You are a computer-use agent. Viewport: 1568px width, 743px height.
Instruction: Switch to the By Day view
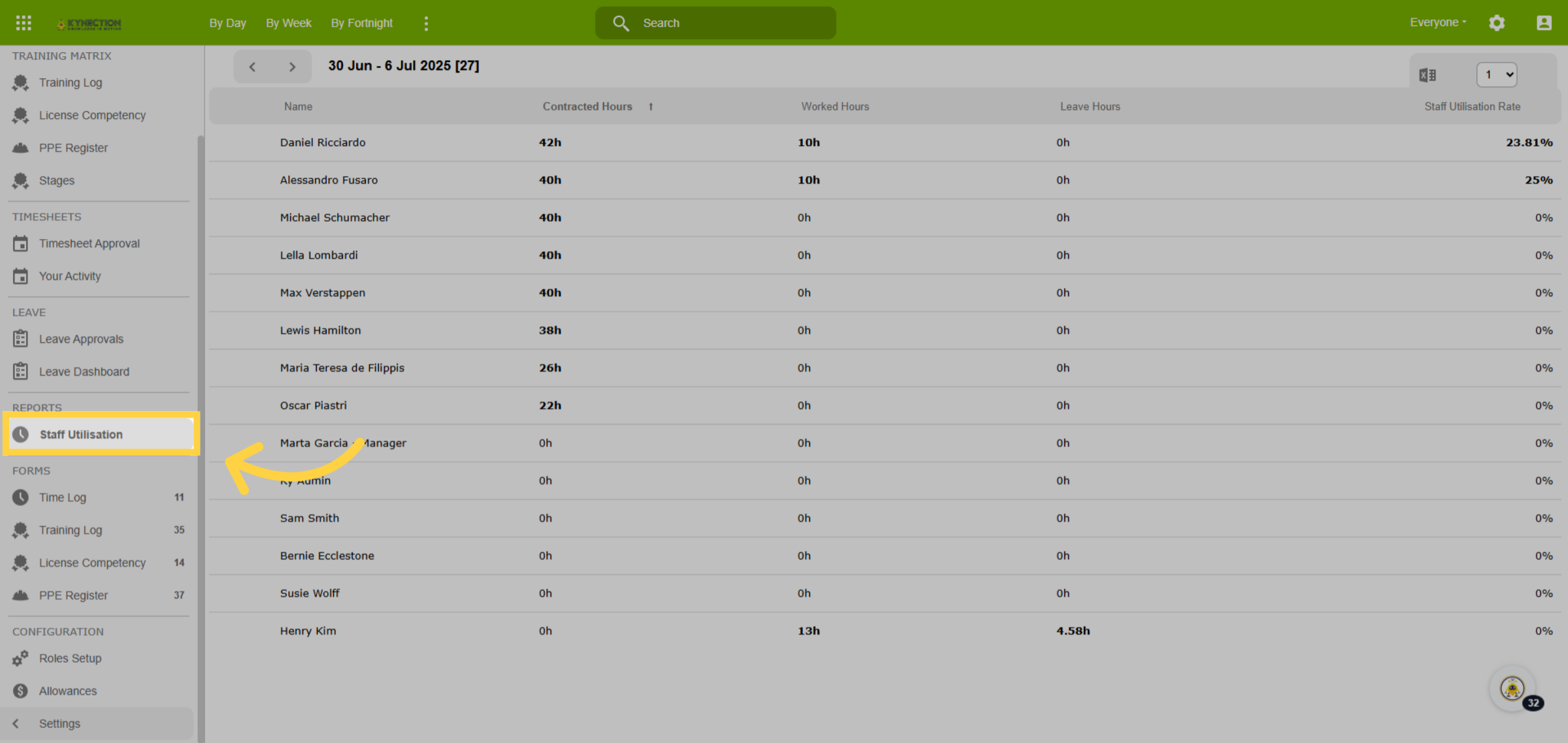click(x=227, y=23)
